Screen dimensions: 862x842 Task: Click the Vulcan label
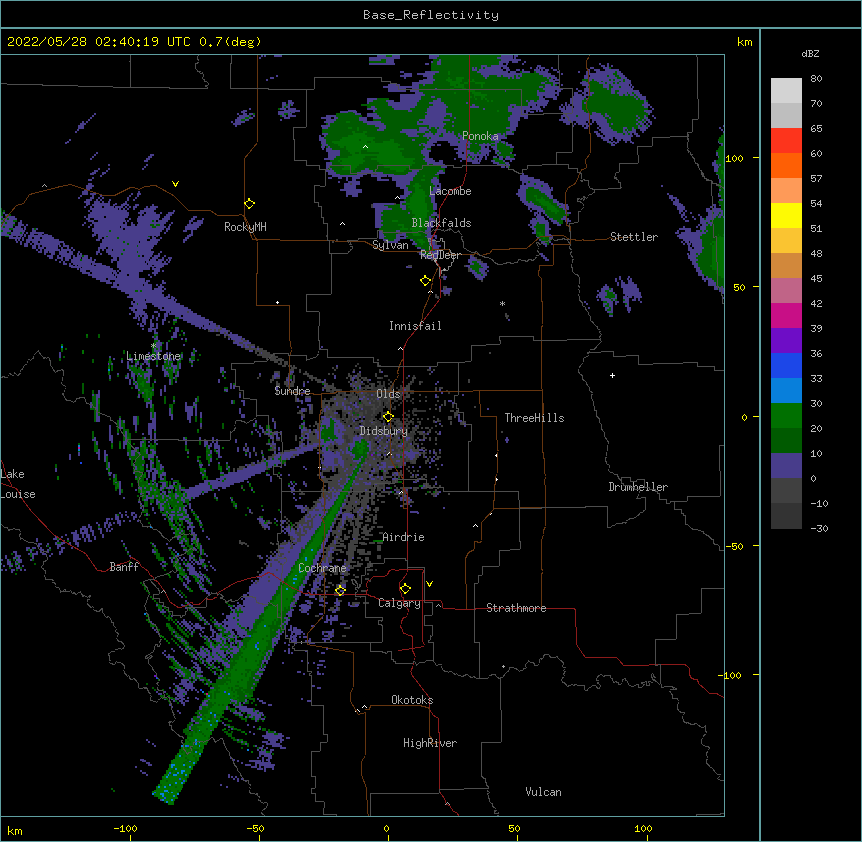click(x=543, y=792)
